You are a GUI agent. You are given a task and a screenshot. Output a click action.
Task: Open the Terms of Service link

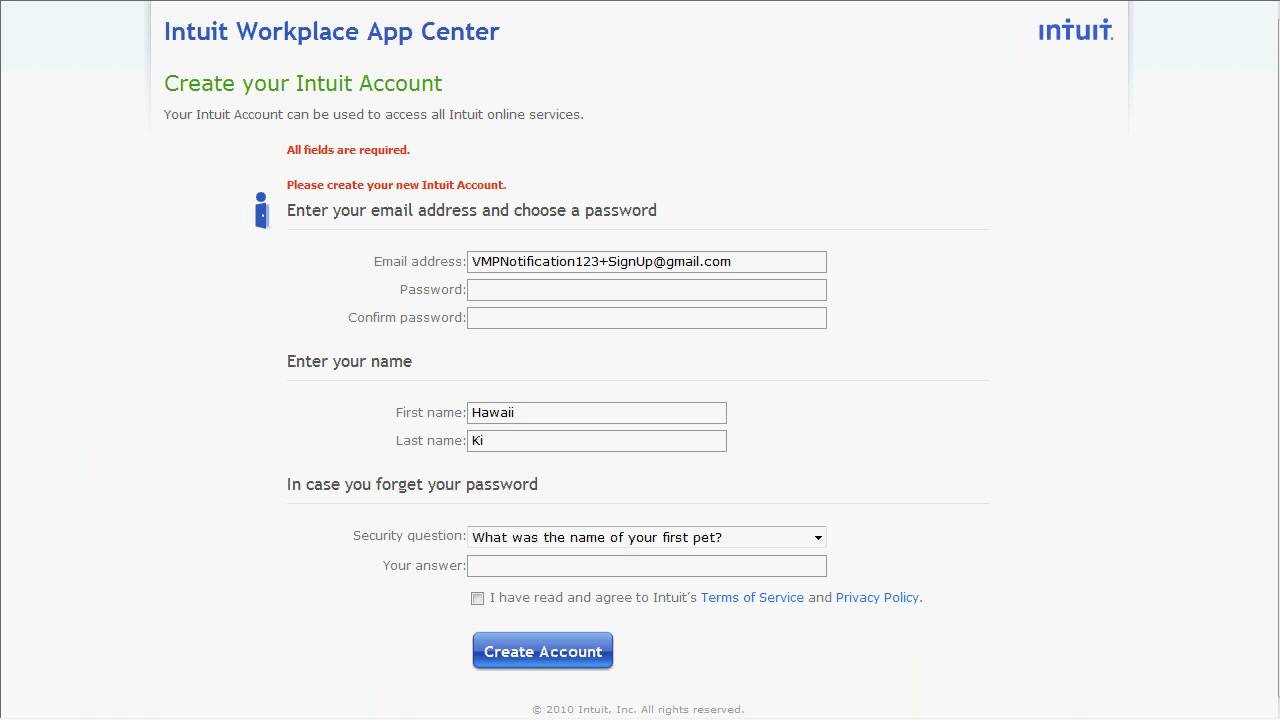752,597
